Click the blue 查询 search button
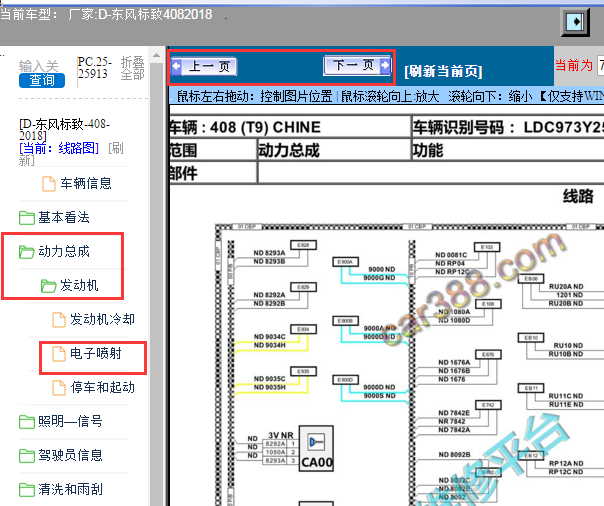 [42, 80]
